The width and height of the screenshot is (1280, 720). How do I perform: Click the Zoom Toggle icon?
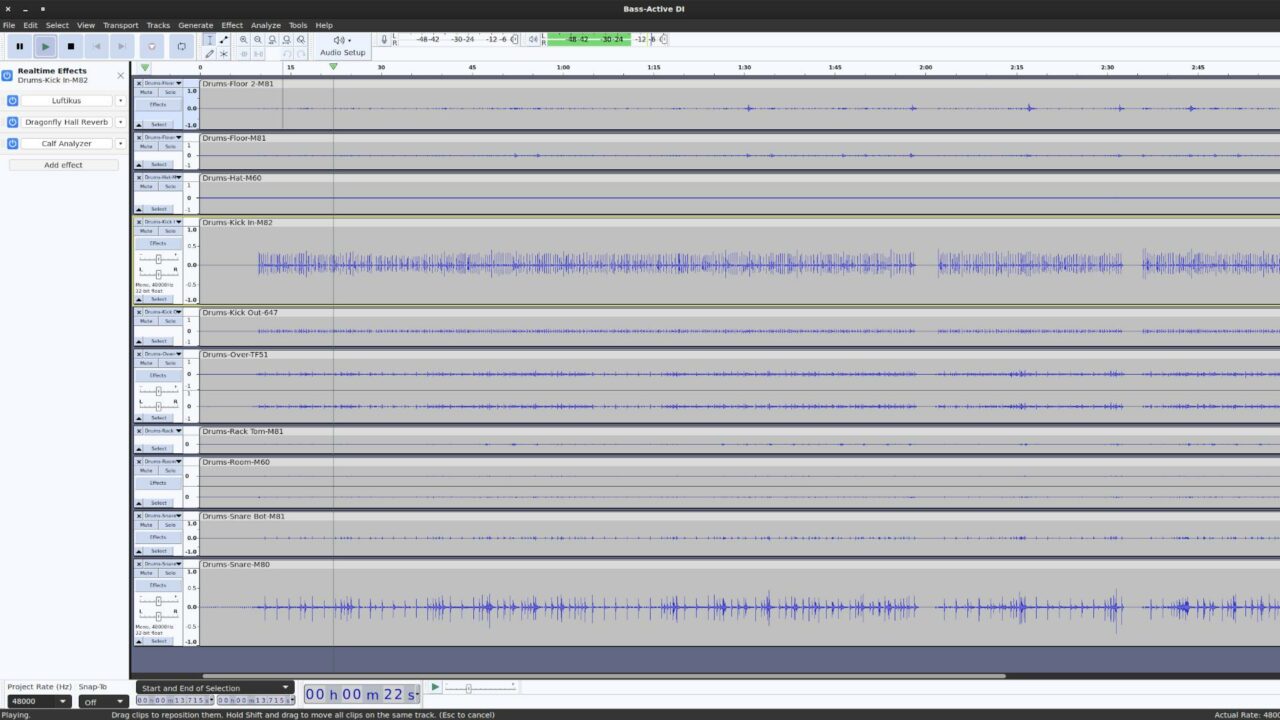click(x=301, y=39)
